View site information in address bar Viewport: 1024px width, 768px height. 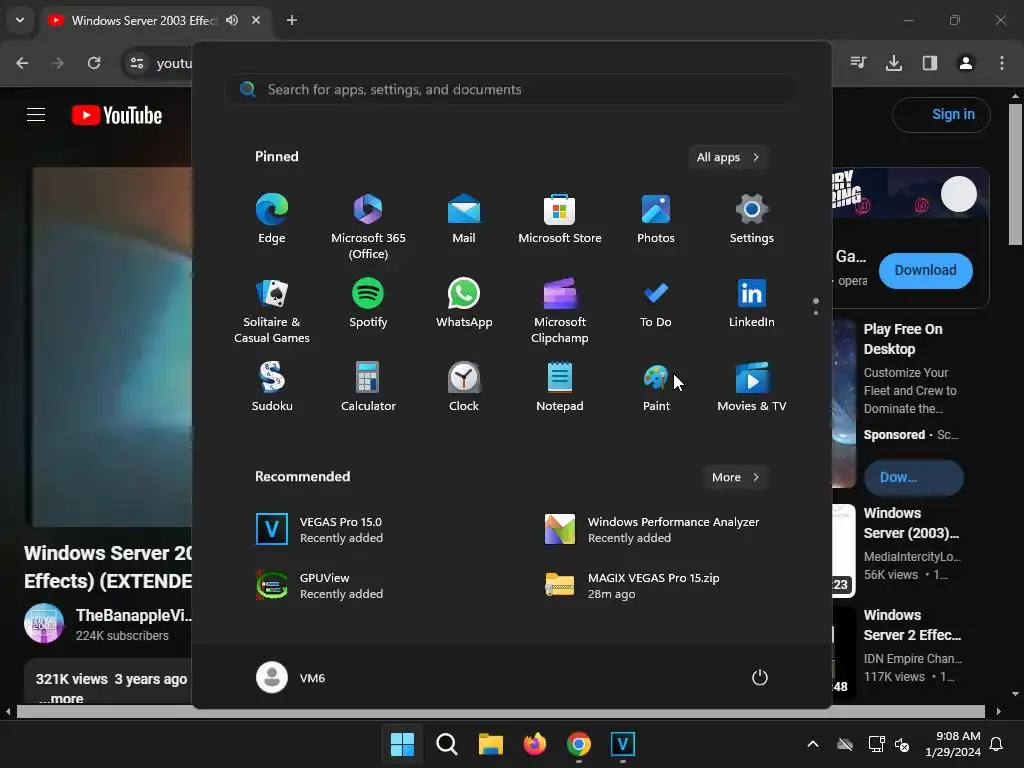[137, 63]
